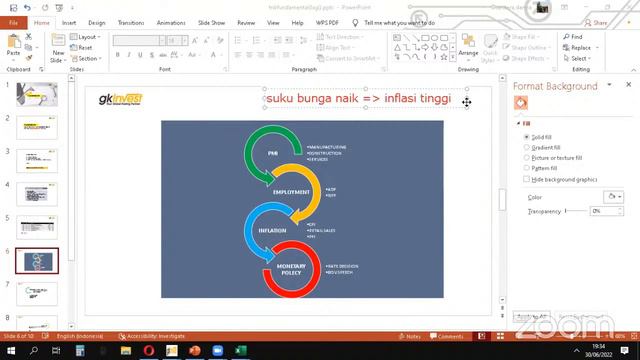Click the bullets list icon
Image resolution: width=640 pixels, height=360 pixels.
click(238, 40)
